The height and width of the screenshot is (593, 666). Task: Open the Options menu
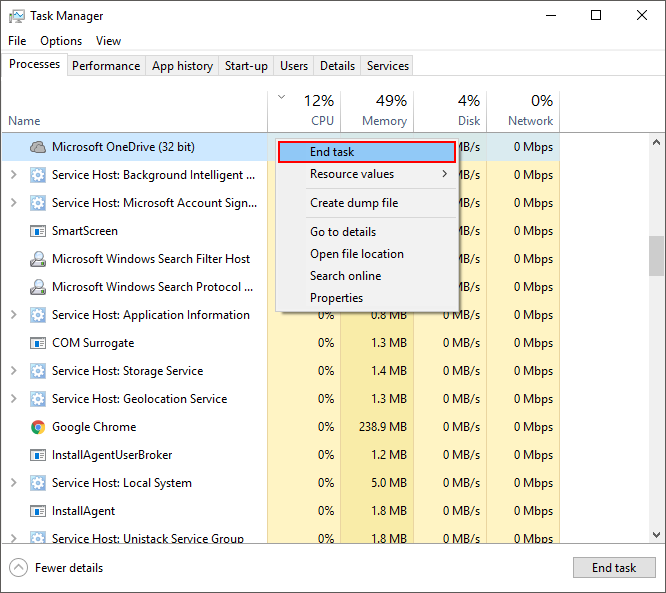coord(61,41)
